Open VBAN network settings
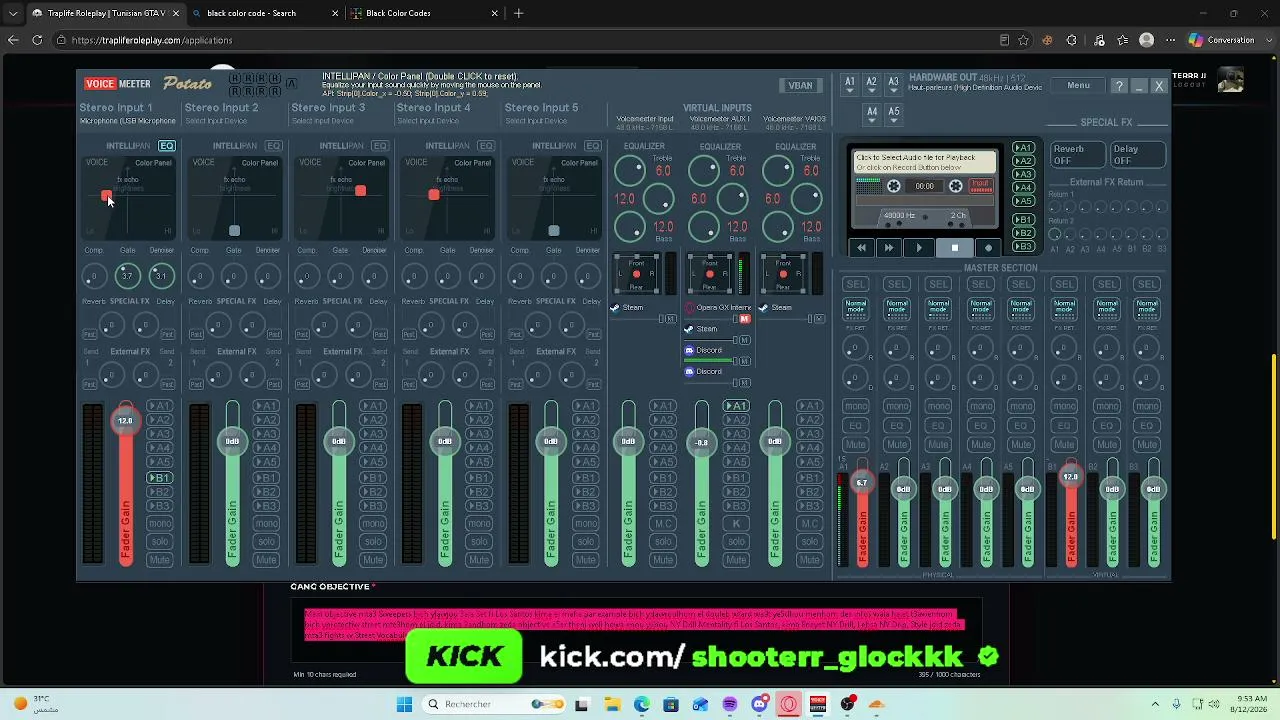 pyautogui.click(x=800, y=86)
